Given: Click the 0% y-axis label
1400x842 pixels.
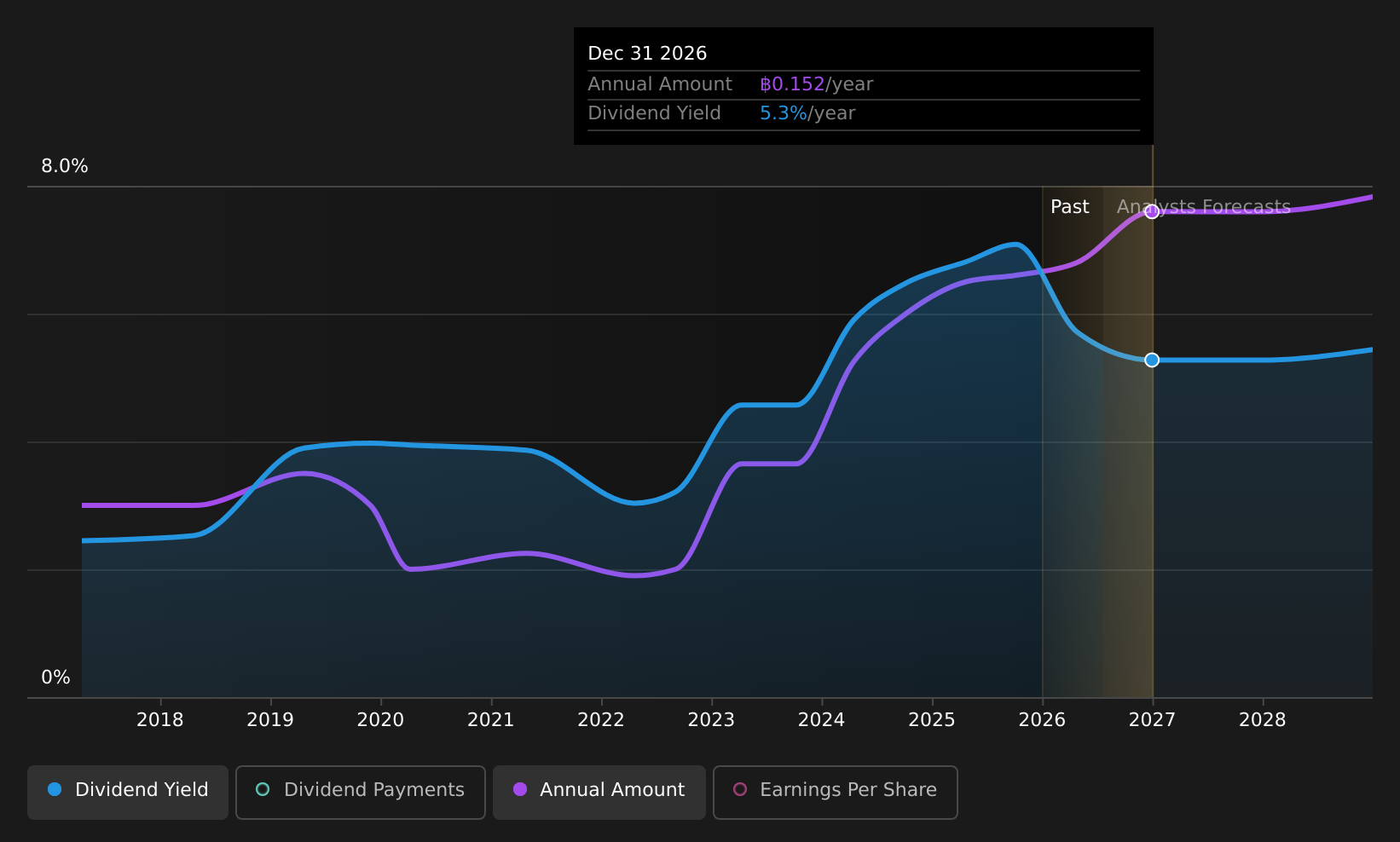Looking at the screenshot, I should point(56,678).
